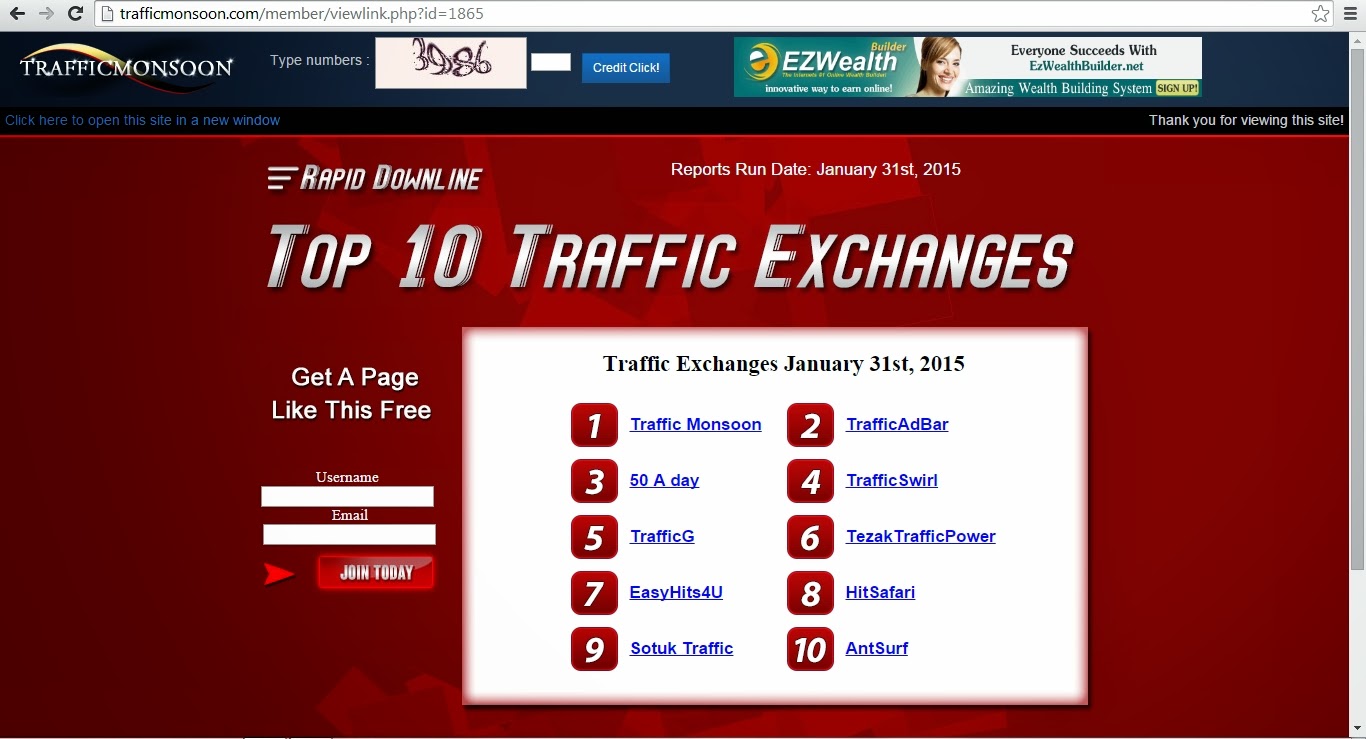Open the TrafficAdBar link
The width and height of the screenshot is (1366, 739).
click(897, 425)
